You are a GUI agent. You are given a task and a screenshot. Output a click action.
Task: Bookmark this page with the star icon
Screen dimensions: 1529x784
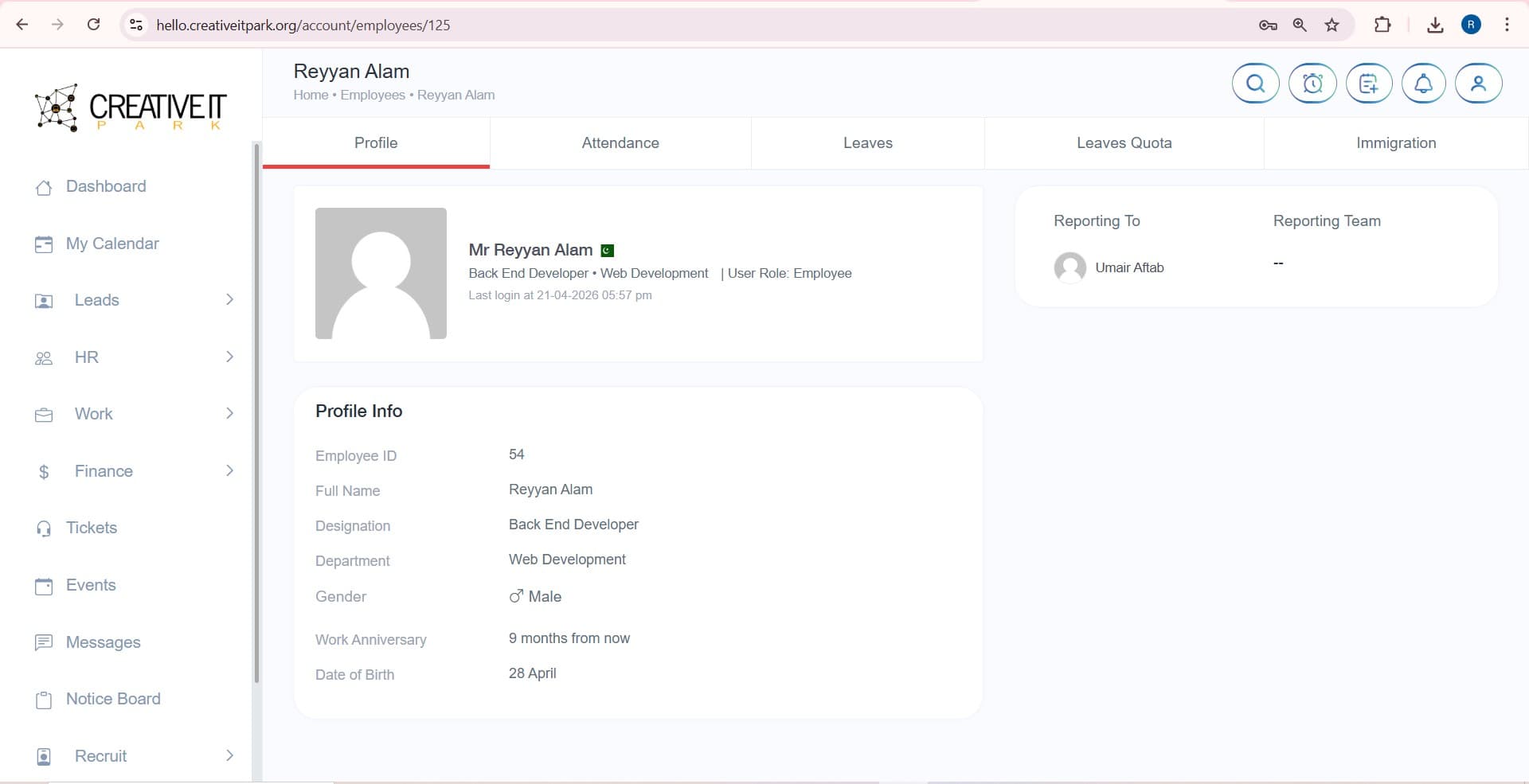(1332, 25)
